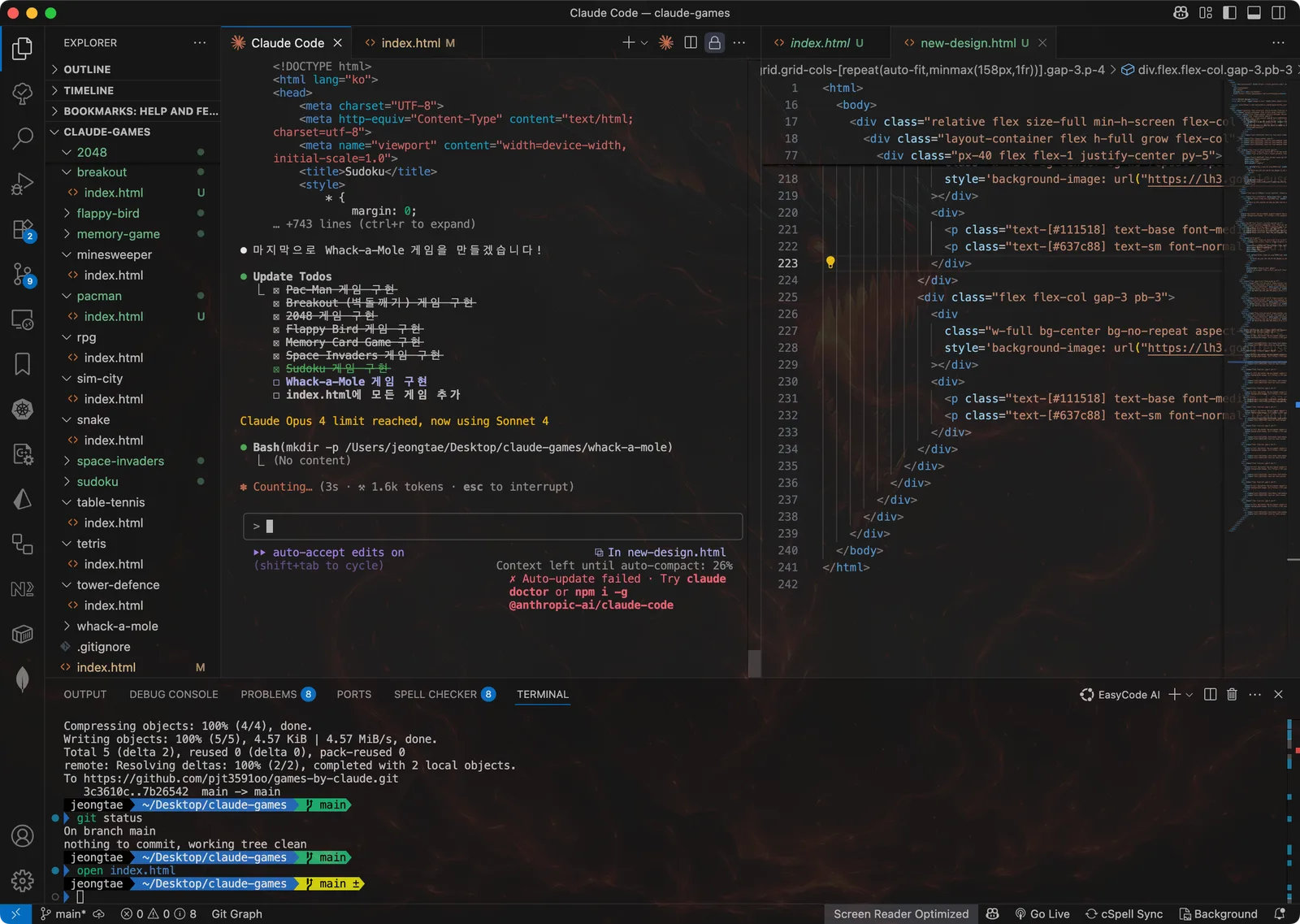Expand the TIMELINE section
The height and width of the screenshot is (924, 1300).
[x=132, y=90]
